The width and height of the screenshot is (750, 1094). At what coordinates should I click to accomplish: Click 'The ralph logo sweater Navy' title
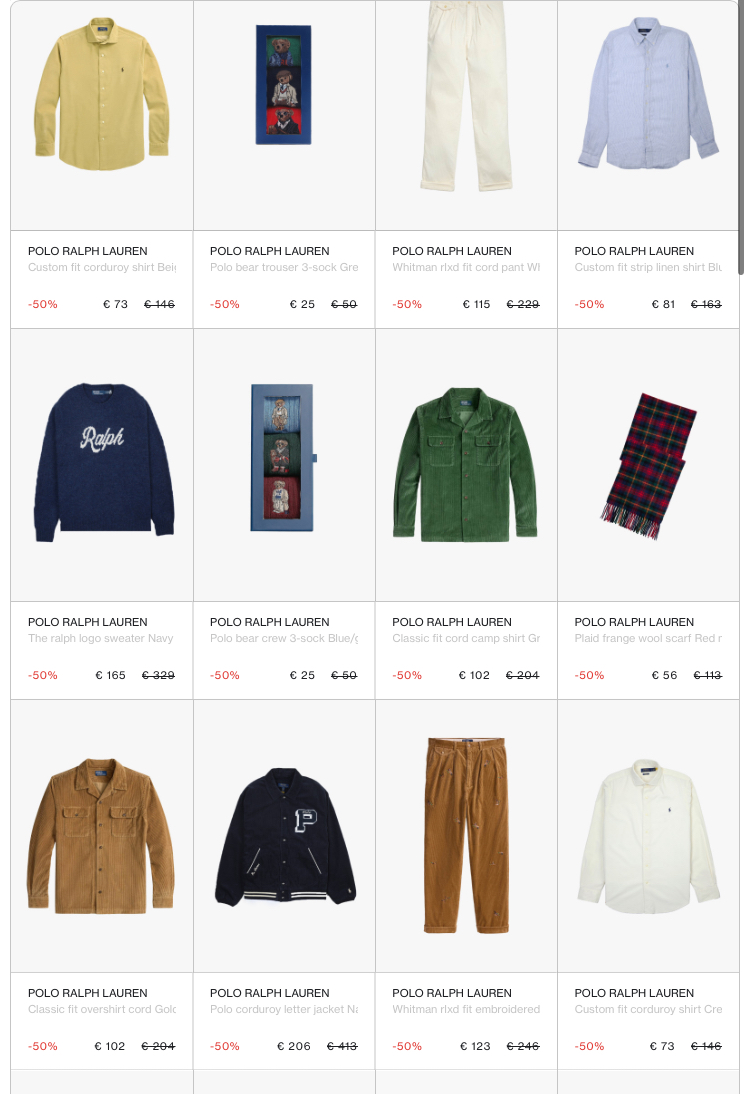pos(100,638)
